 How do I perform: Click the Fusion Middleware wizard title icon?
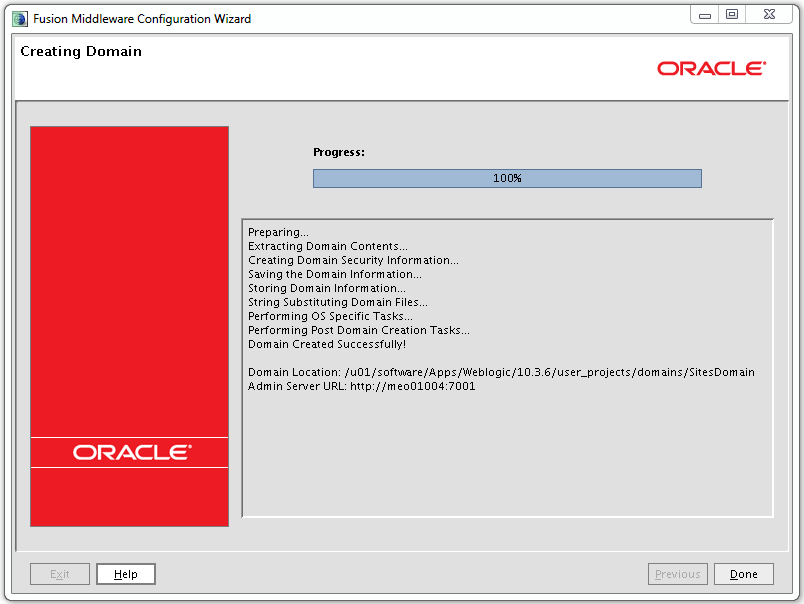[20, 19]
